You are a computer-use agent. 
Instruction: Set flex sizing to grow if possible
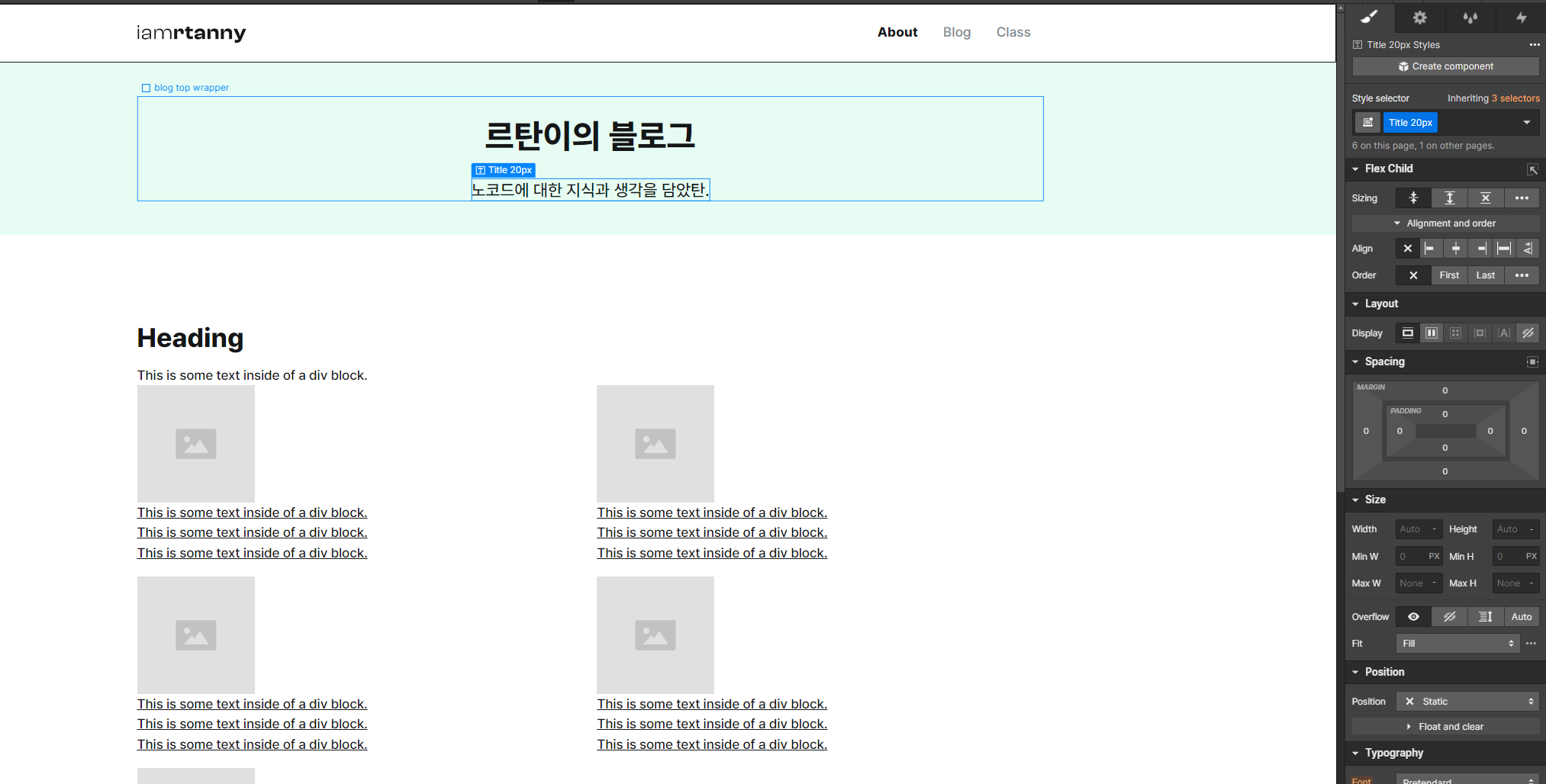[x=1449, y=198]
